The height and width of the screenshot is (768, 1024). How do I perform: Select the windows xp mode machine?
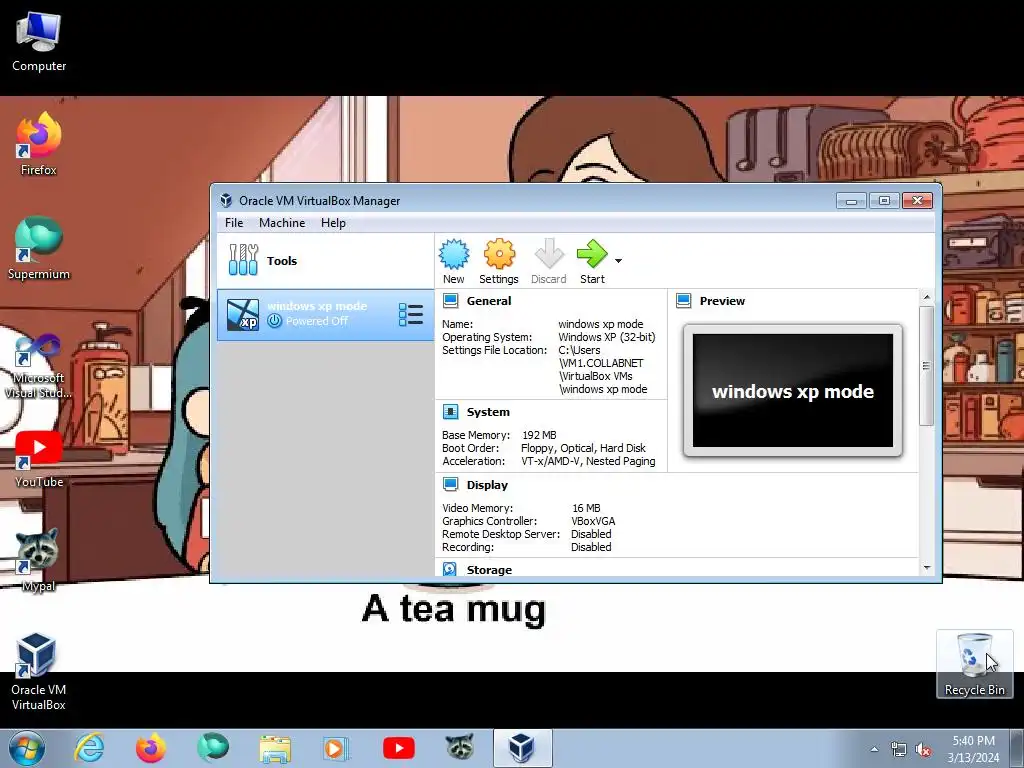point(325,315)
